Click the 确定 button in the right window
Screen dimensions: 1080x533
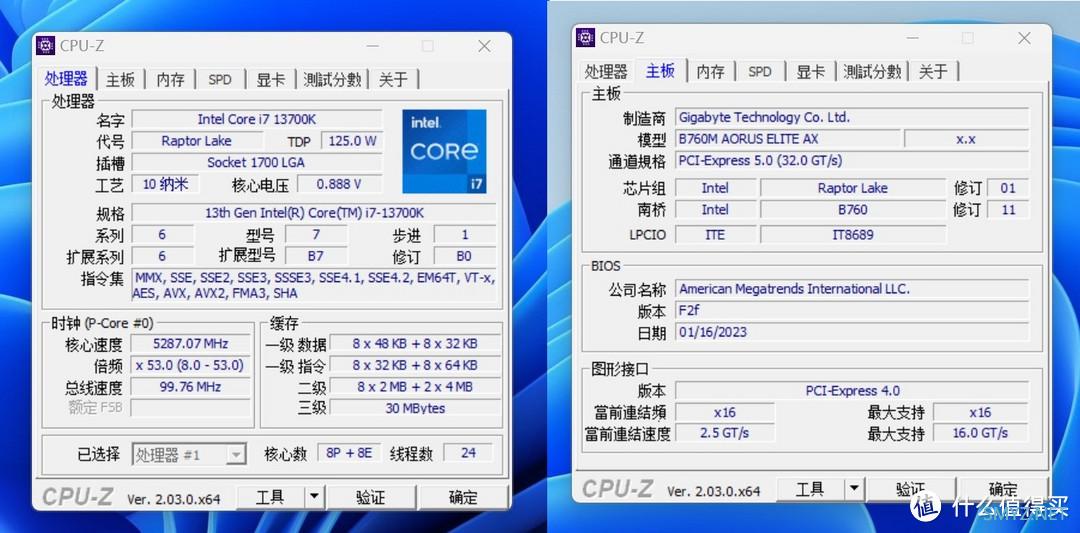(x=1003, y=490)
